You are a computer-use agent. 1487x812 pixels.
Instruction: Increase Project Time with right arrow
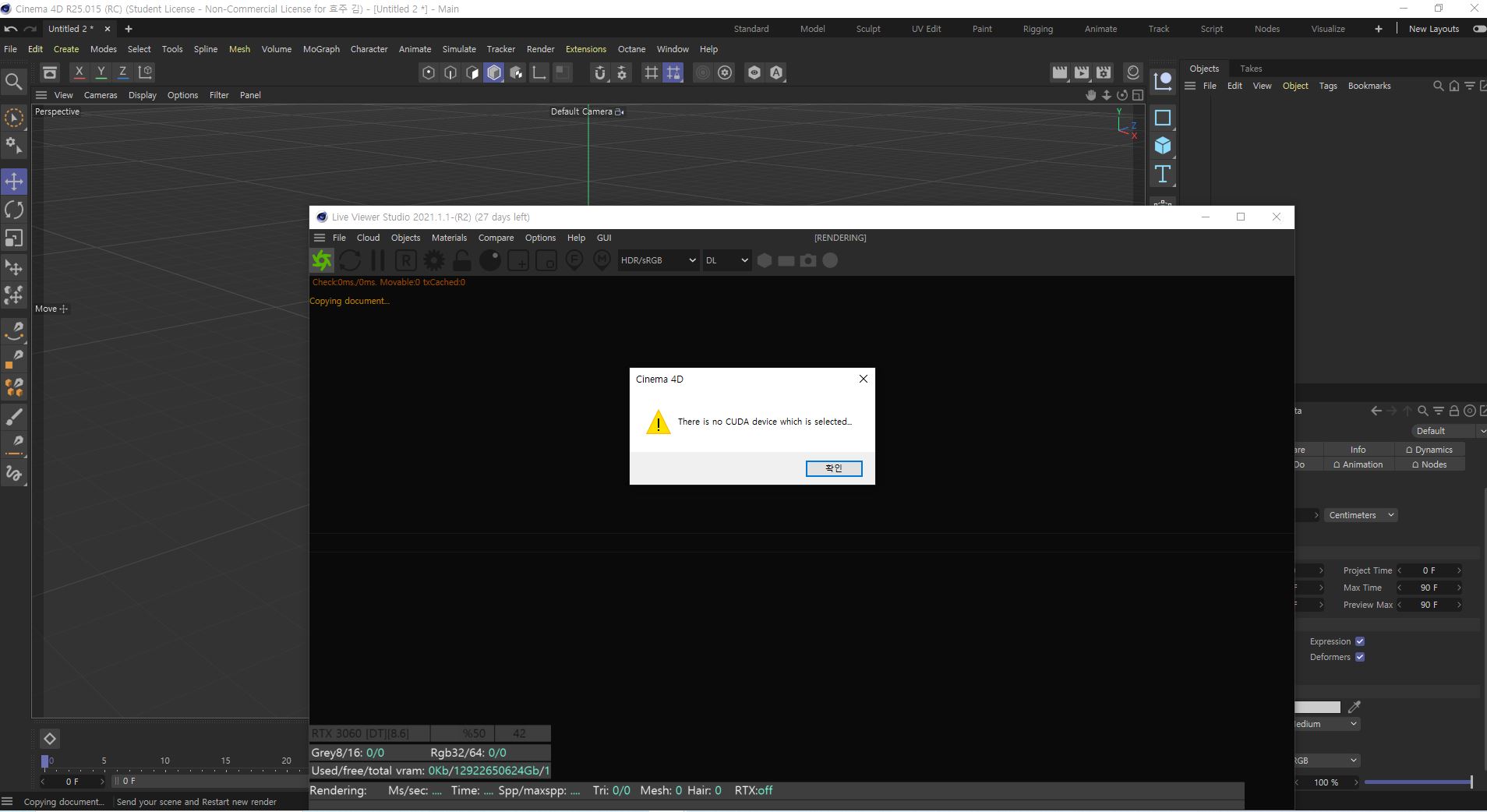tap(1459, 570)
